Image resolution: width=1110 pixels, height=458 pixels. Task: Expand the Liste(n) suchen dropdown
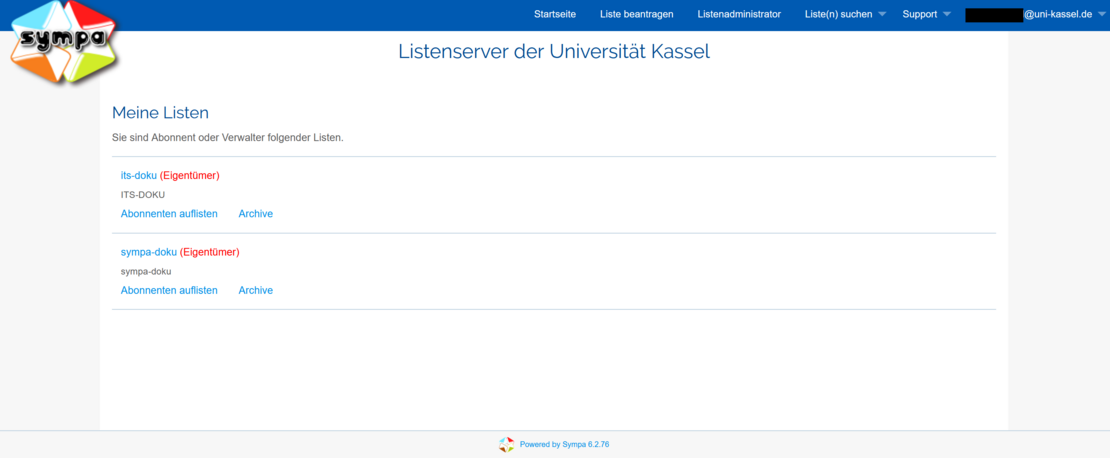(845, 14)
